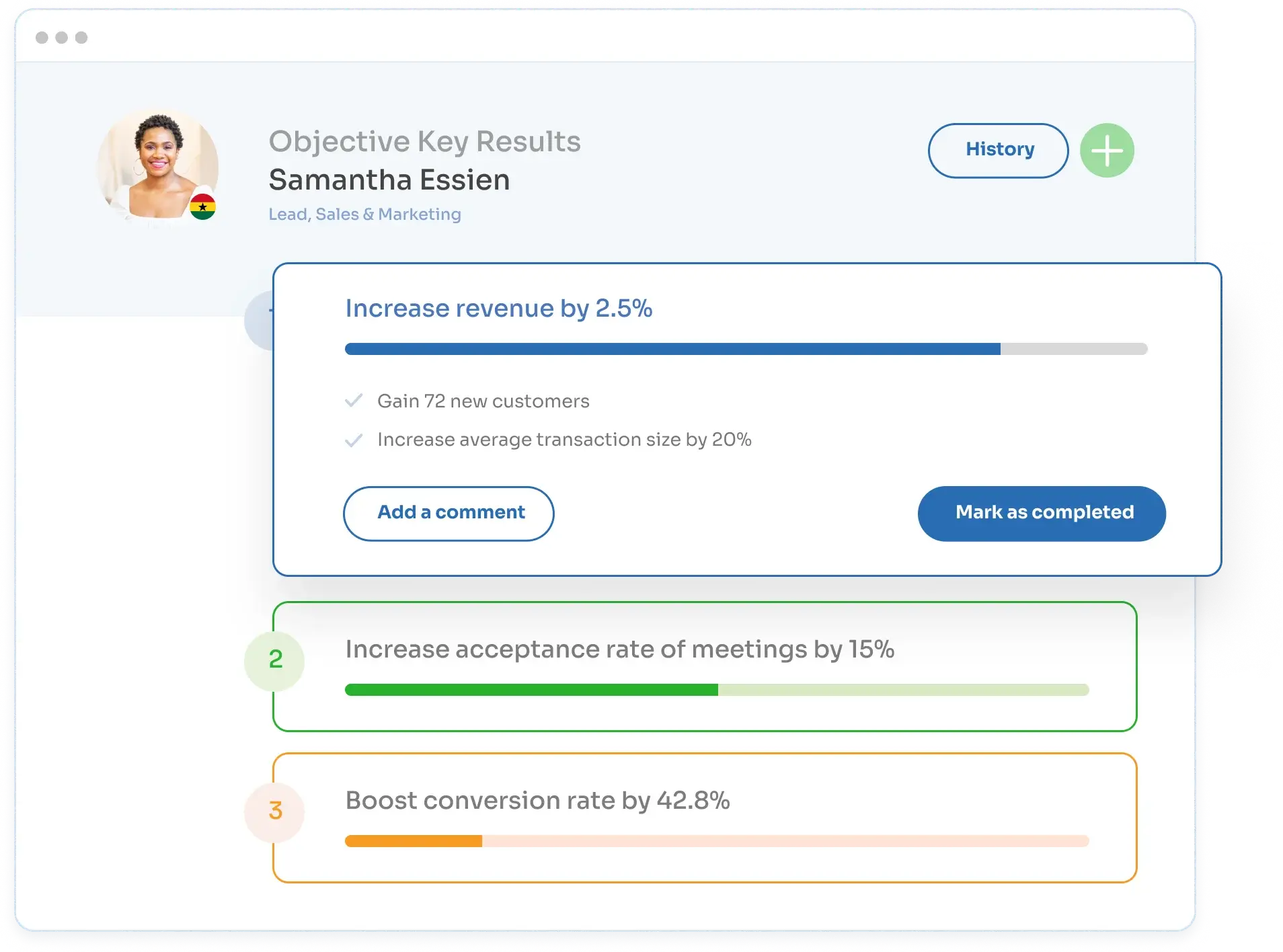Open Samantha Essien's profile photo

157,165
